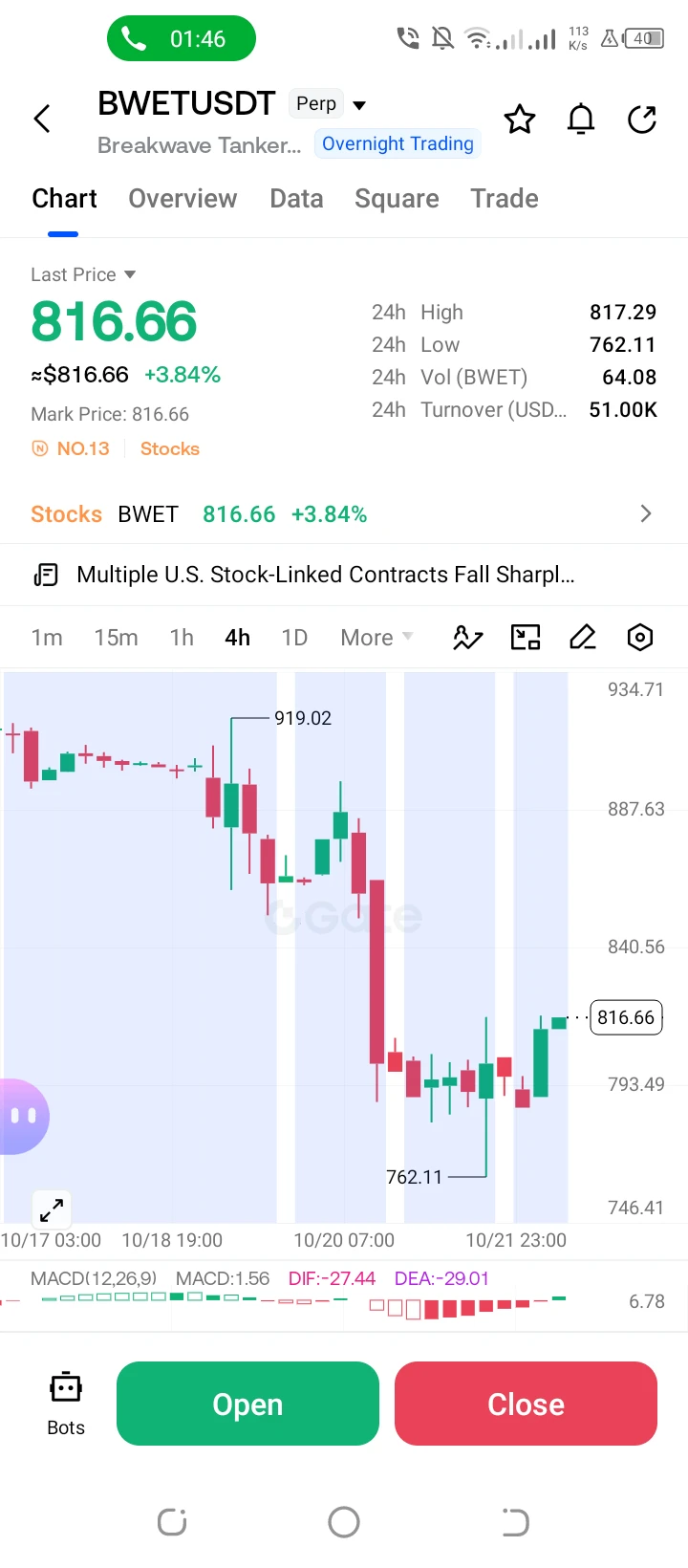Open price alert bell icon

pyautogui.click(x=581, y=120)
